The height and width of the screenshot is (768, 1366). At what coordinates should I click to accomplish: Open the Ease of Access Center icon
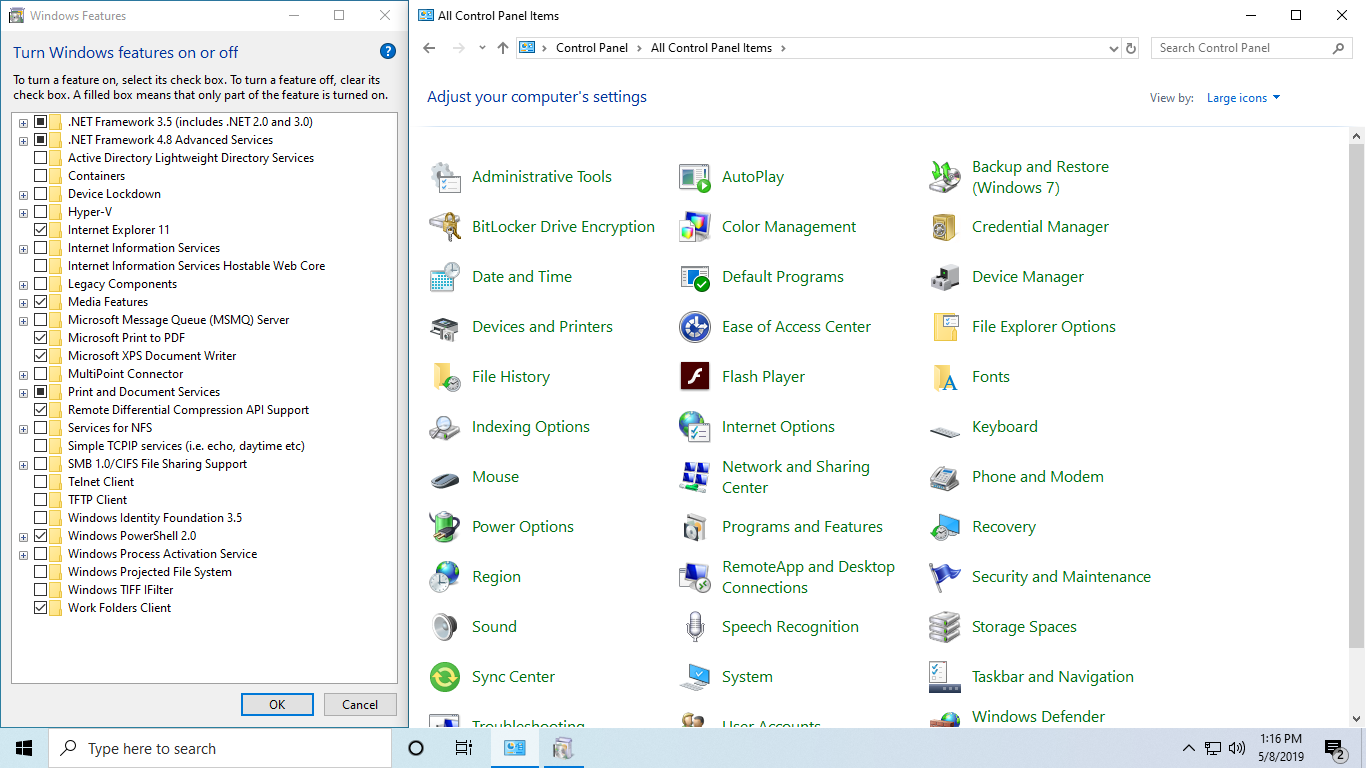tap(695, 327)
